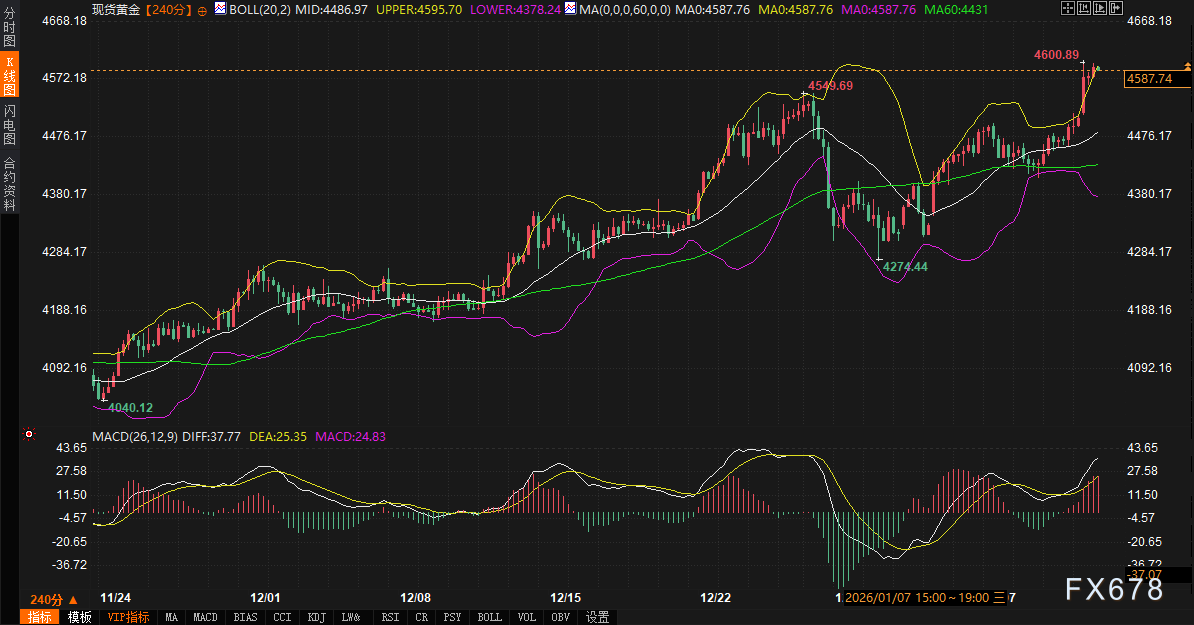The image size is (1194, 625).
Task: Enable the VOL indicator in bottom bar
Action: pos(527,617)
